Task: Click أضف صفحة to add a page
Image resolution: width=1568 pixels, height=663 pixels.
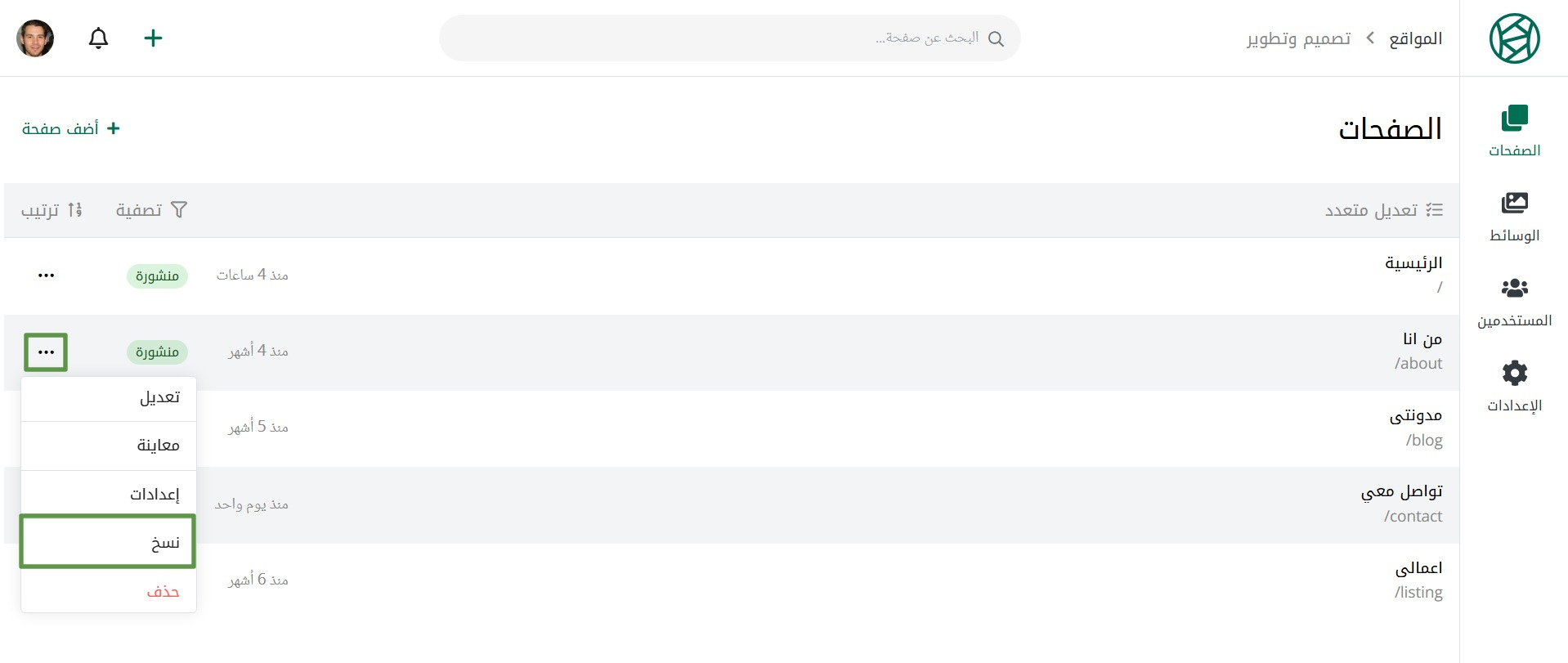Action: (x=71, y=128)
